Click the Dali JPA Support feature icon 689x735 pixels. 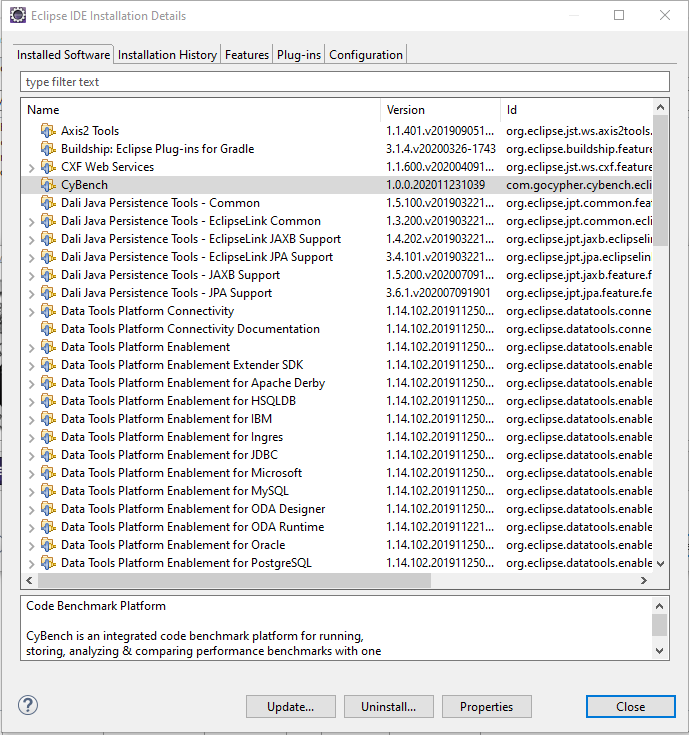[48, 293]
